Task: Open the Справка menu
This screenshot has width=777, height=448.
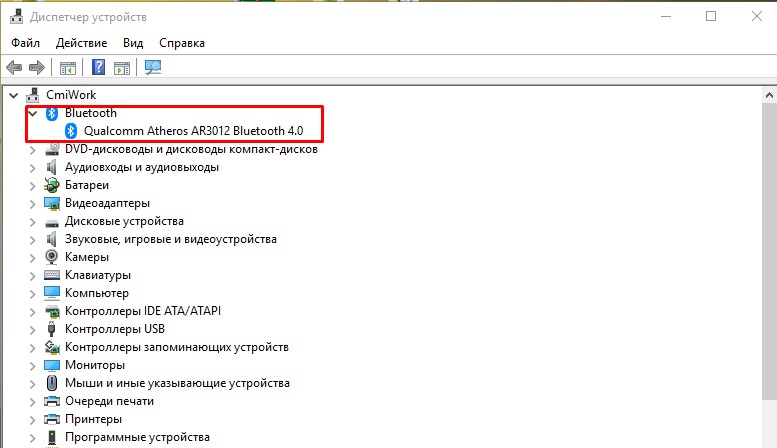Action: (x=182, y=43)
